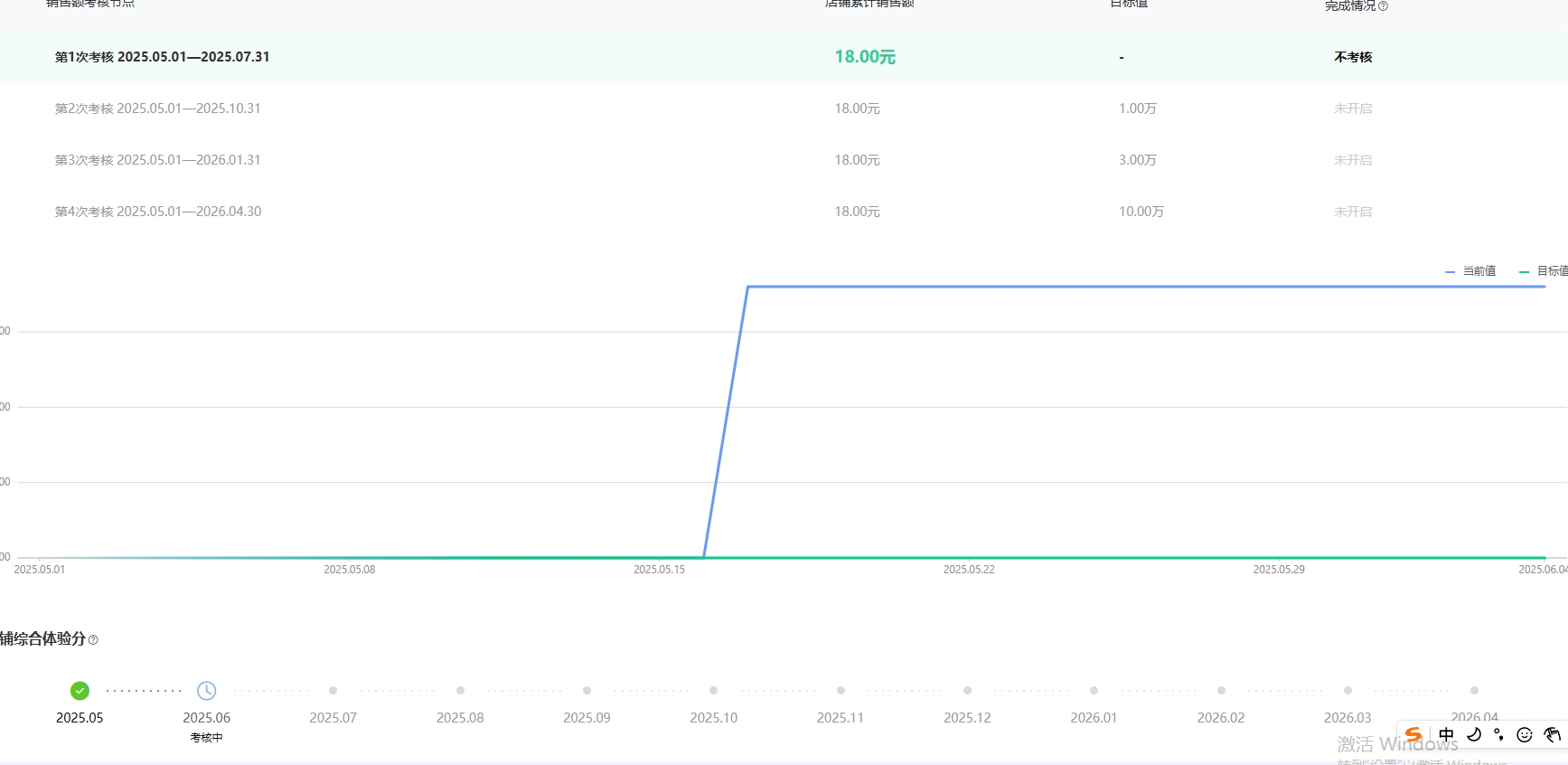Toggle punctuation mode in Sogou toolbar

coord(1498,734)
